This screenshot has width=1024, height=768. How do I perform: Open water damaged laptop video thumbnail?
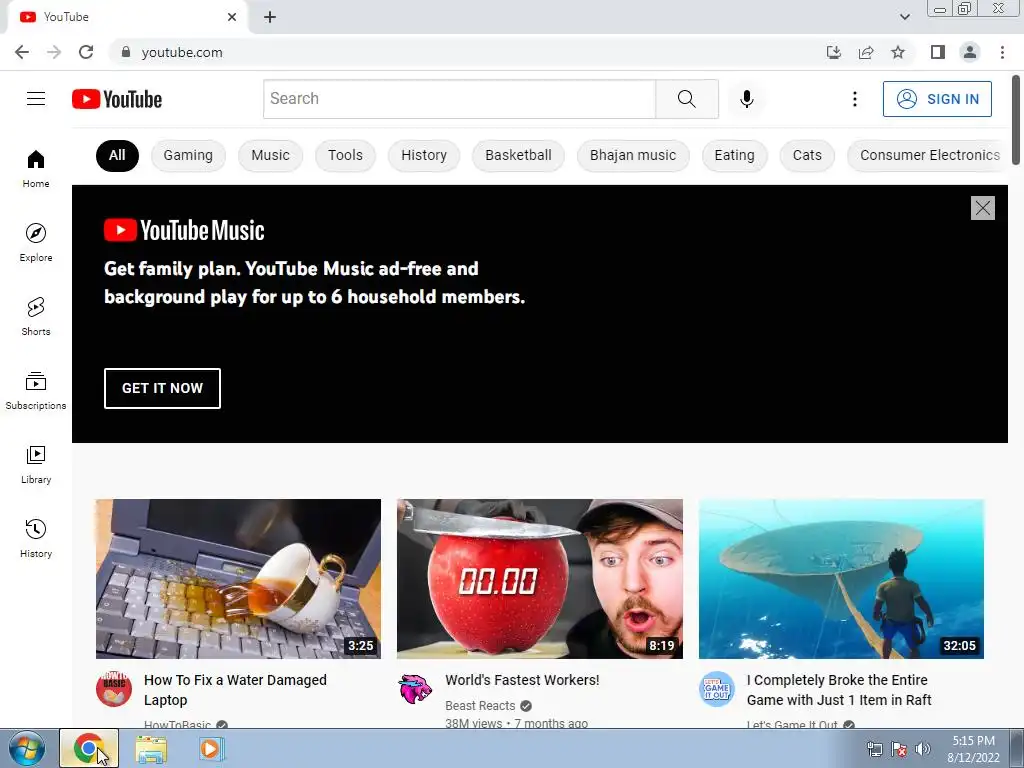(238, 579)
